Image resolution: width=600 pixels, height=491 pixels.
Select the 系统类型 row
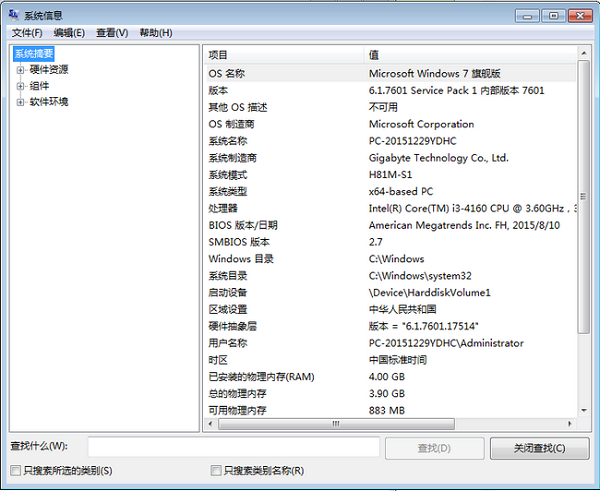(x=391, y=191)
